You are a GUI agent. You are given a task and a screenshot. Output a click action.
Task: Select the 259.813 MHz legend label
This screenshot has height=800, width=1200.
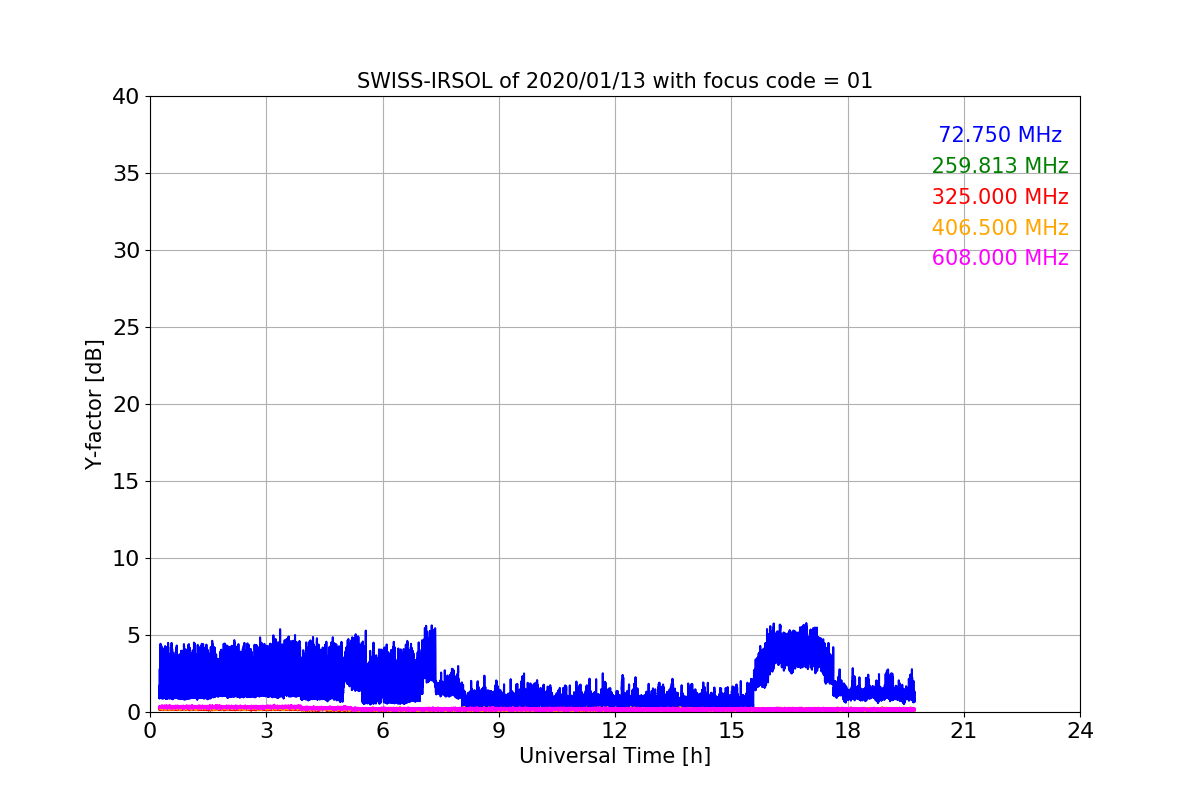1000,166
